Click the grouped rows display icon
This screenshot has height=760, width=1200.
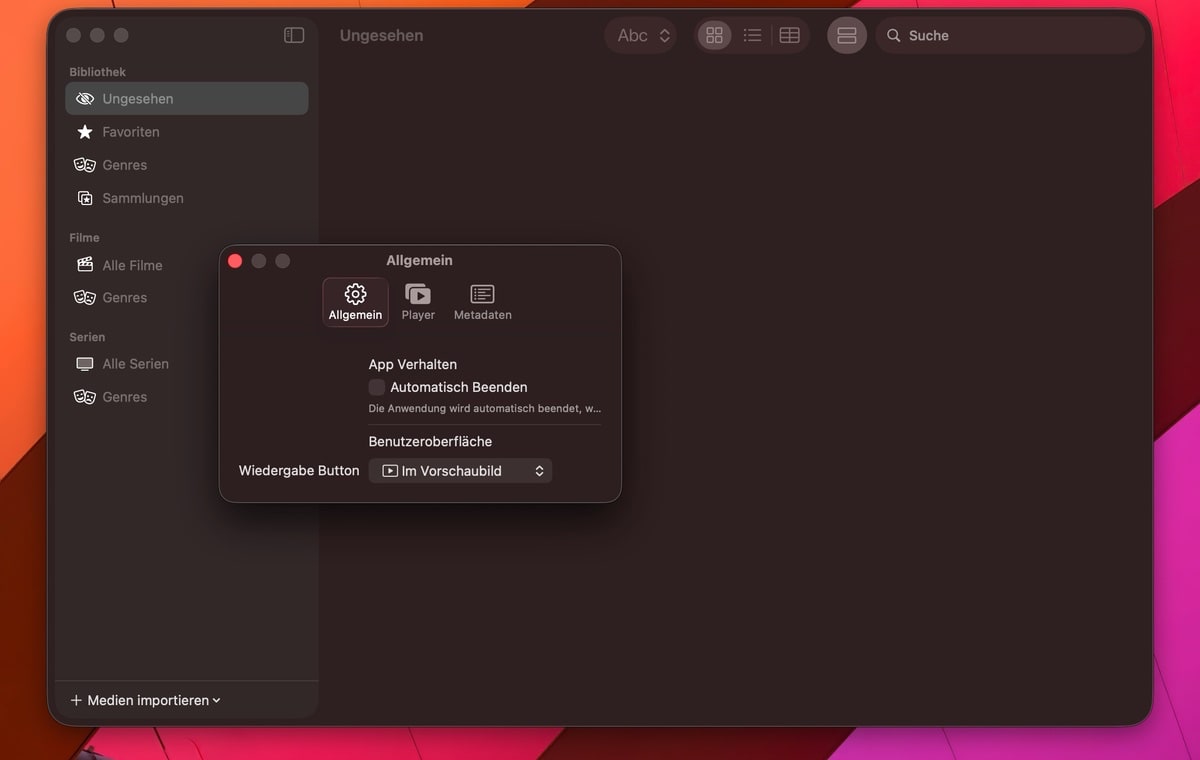[846, 36]
